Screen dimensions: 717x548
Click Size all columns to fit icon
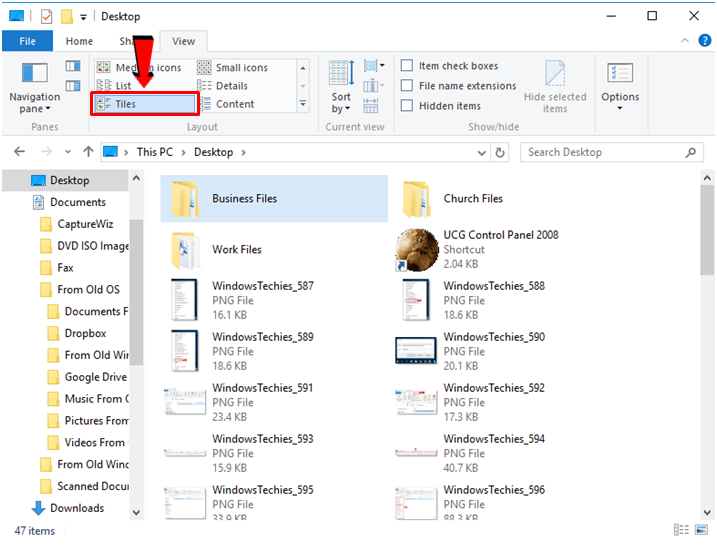(370, 105)
